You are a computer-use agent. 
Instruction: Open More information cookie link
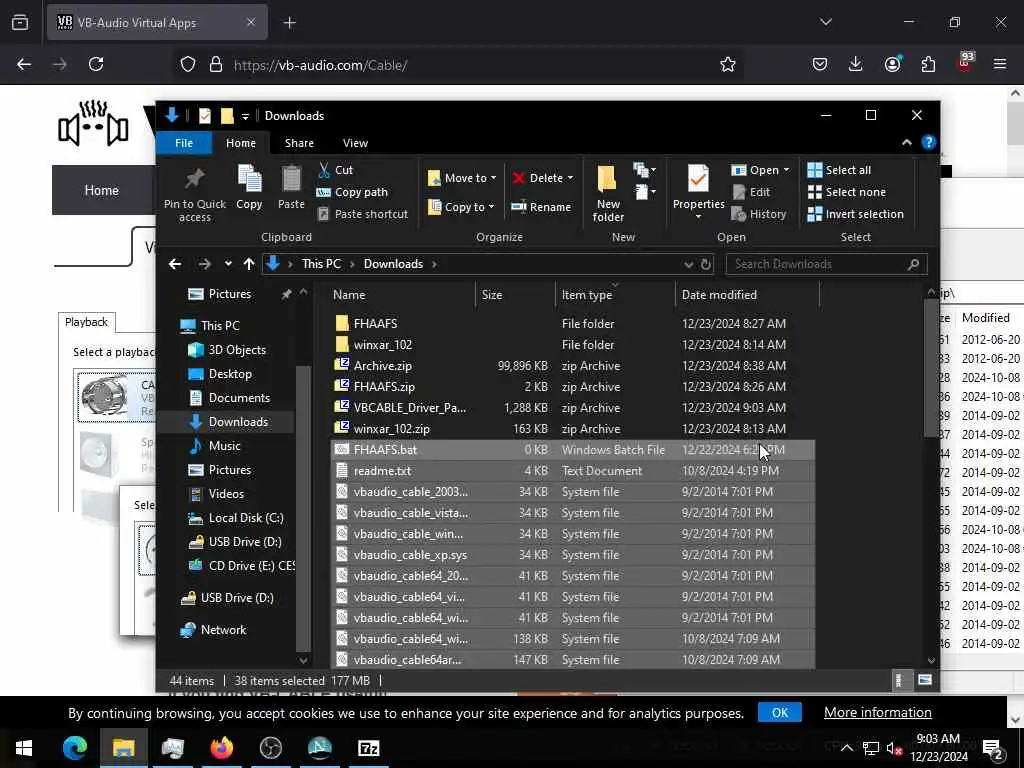pos(878,712)
